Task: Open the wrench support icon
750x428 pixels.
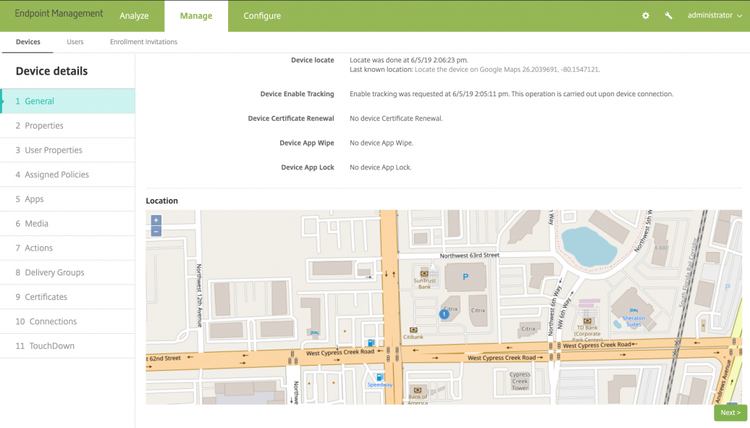Action: pos(668,15)
